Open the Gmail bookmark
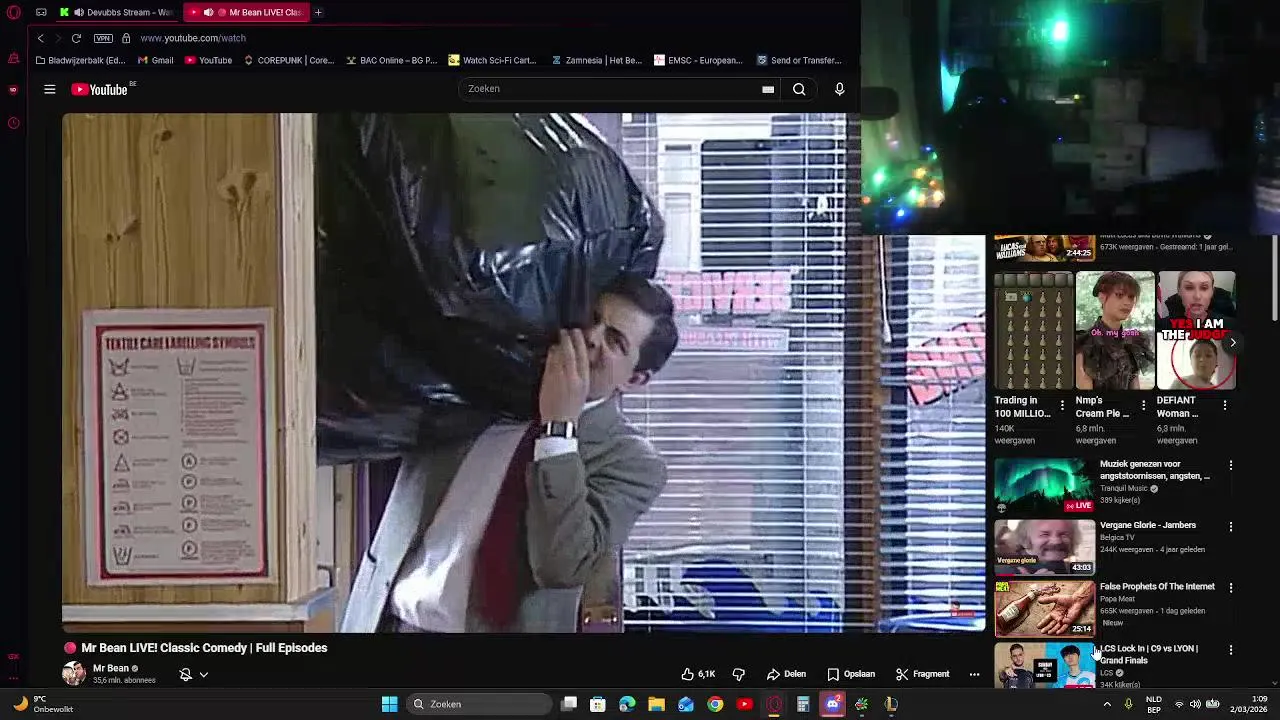This screenshot has width=1280, height=720. [156, 60]
